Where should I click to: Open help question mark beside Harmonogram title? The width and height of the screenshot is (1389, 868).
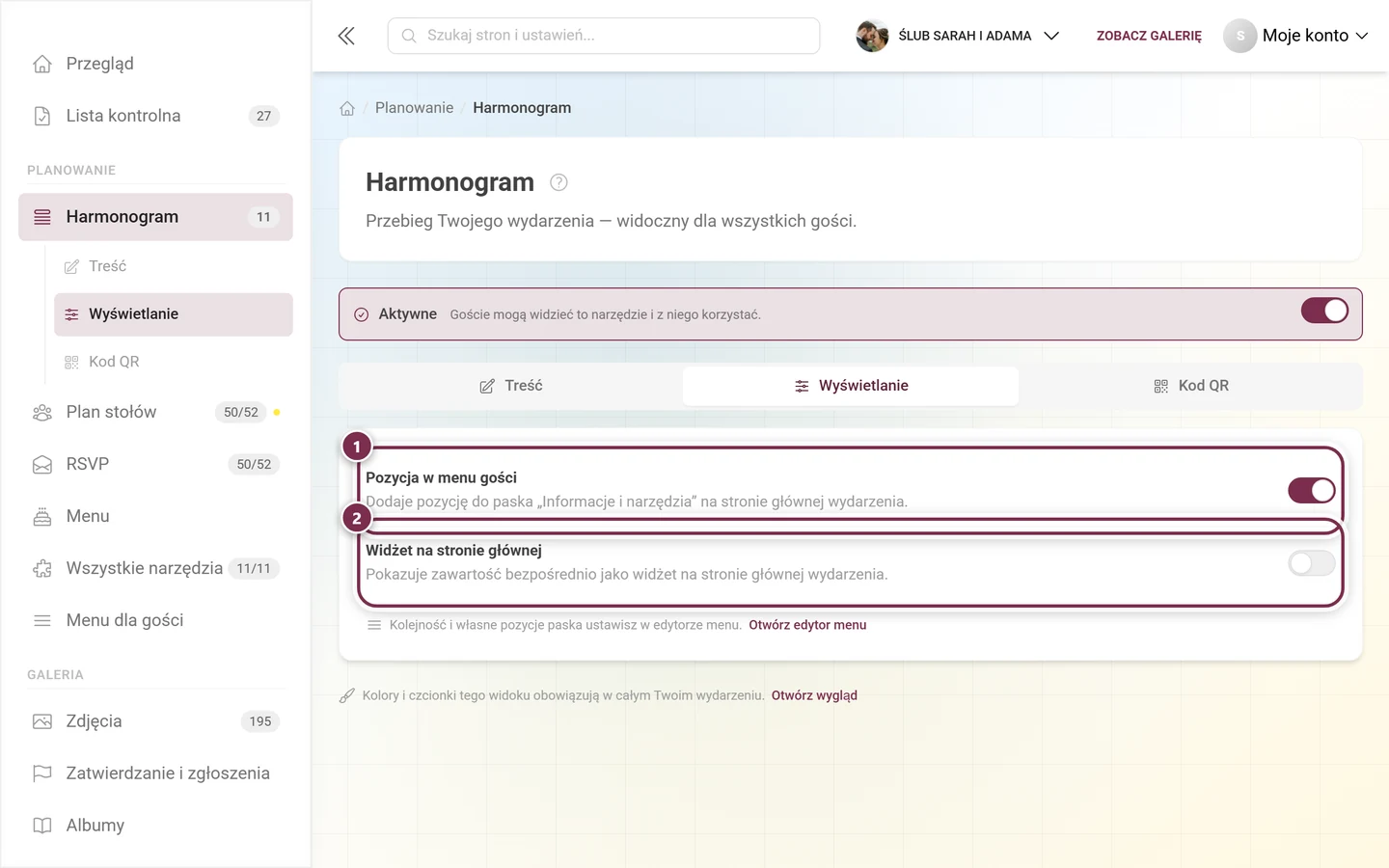coord(558,182)
